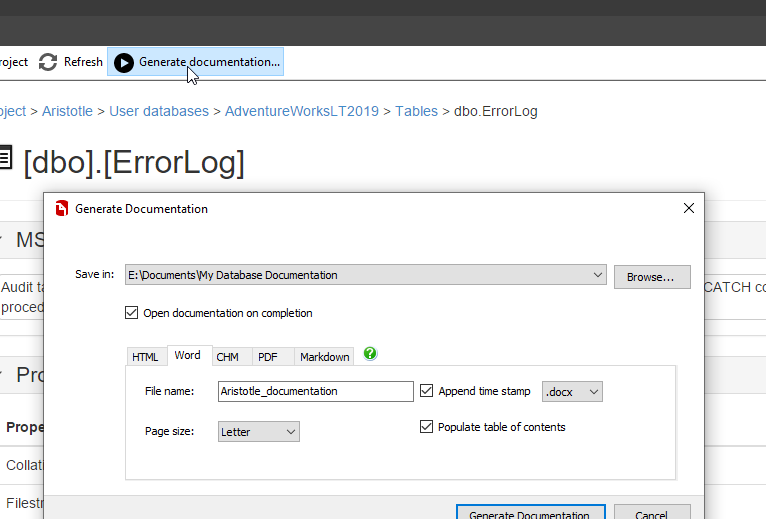Switch to the HTML tab
766x519 pixels.
coord(145,357)
